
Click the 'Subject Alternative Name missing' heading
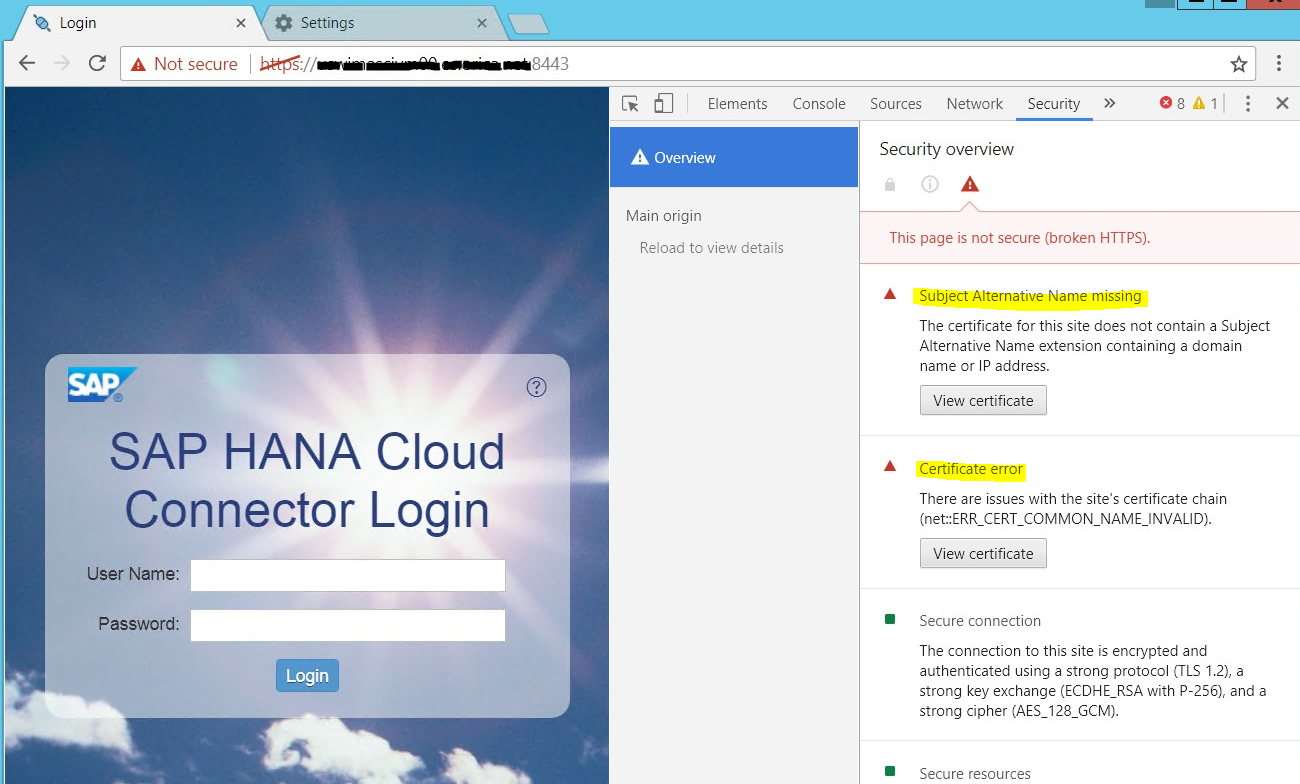[x=1030, y=296]
